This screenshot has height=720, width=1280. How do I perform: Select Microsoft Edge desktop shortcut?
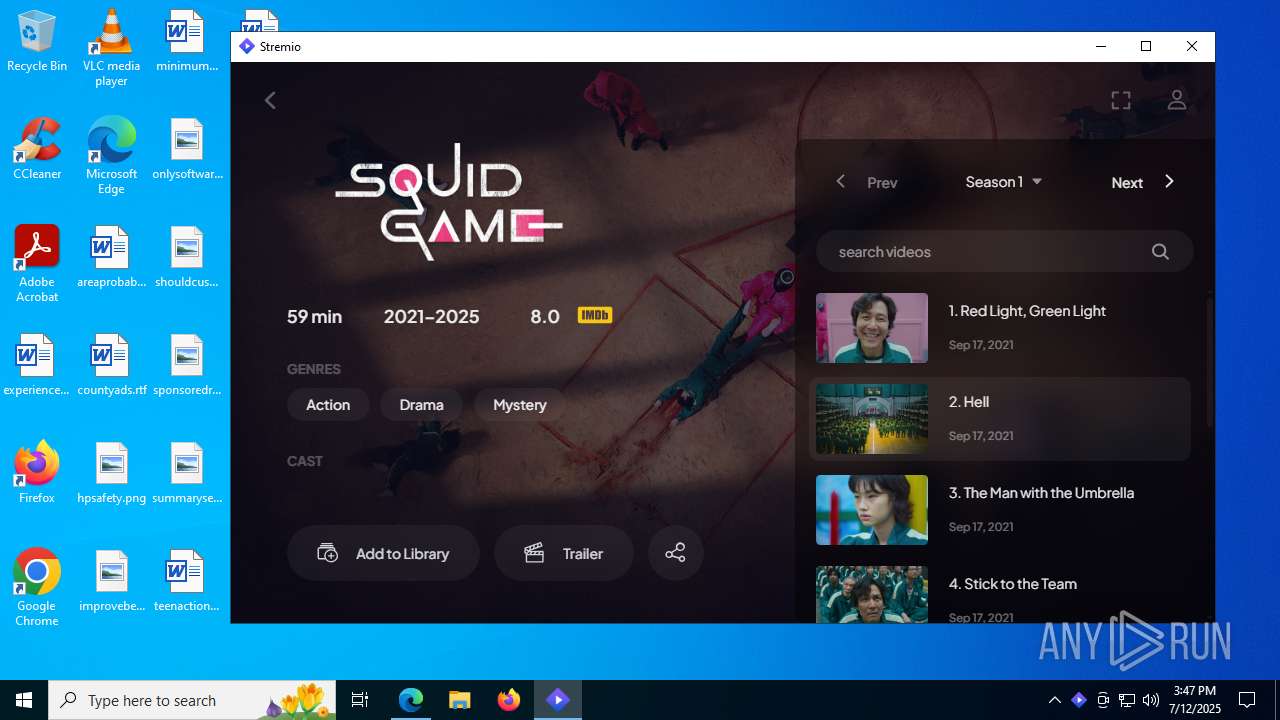point(111,156)
